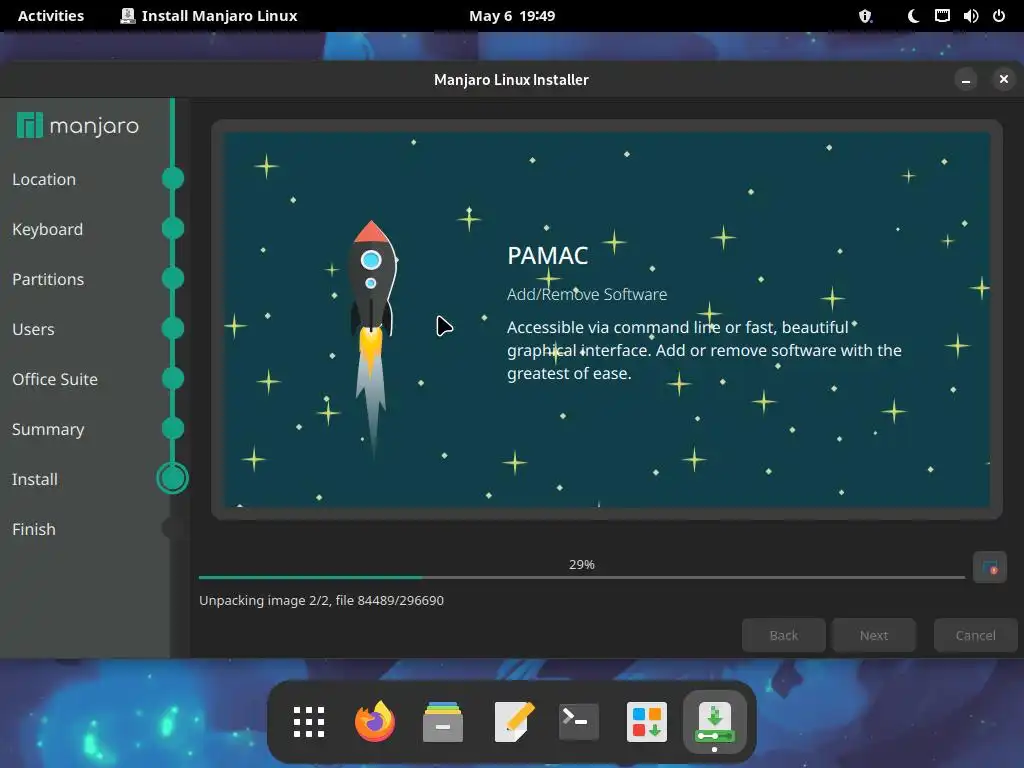Click the installation progress bar
This screenshot has height=768, width=1024.
[582, 577]
